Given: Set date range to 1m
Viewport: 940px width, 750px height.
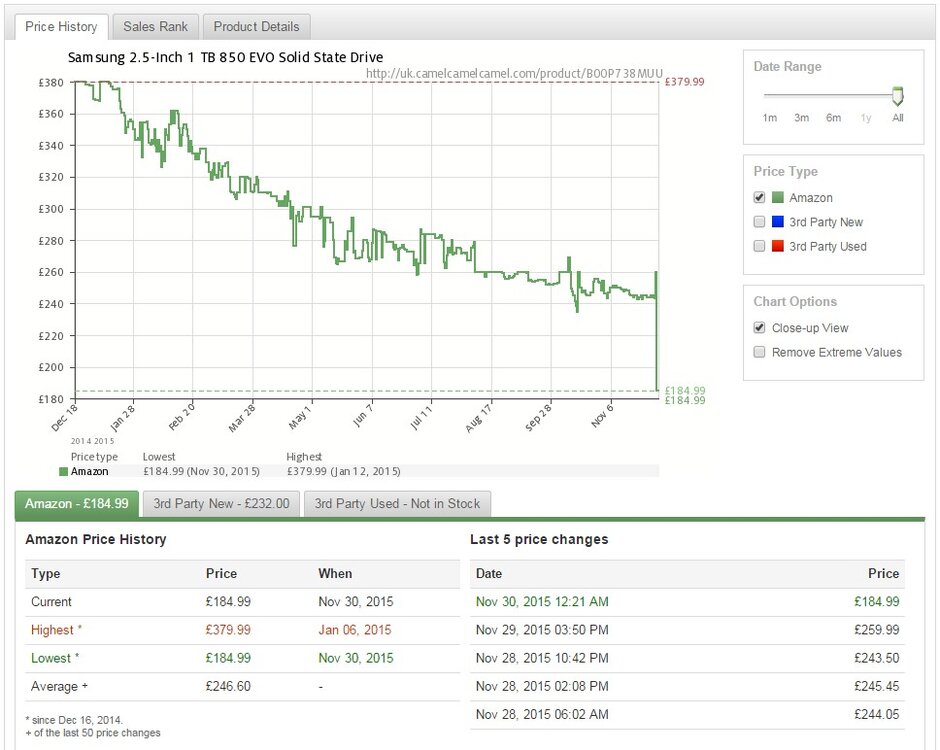Looking at the screenshot, I should 770,118.
